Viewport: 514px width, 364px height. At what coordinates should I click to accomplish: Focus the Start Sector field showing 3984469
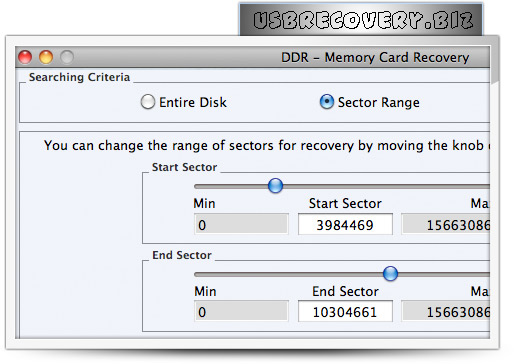click(x=345, y=224)
